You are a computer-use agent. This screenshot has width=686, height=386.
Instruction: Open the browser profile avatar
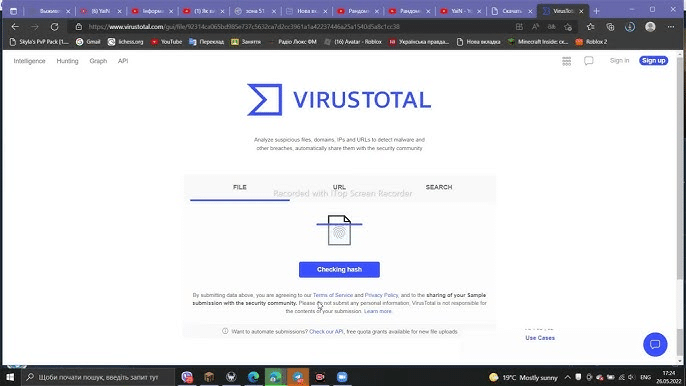pos(650,27)
